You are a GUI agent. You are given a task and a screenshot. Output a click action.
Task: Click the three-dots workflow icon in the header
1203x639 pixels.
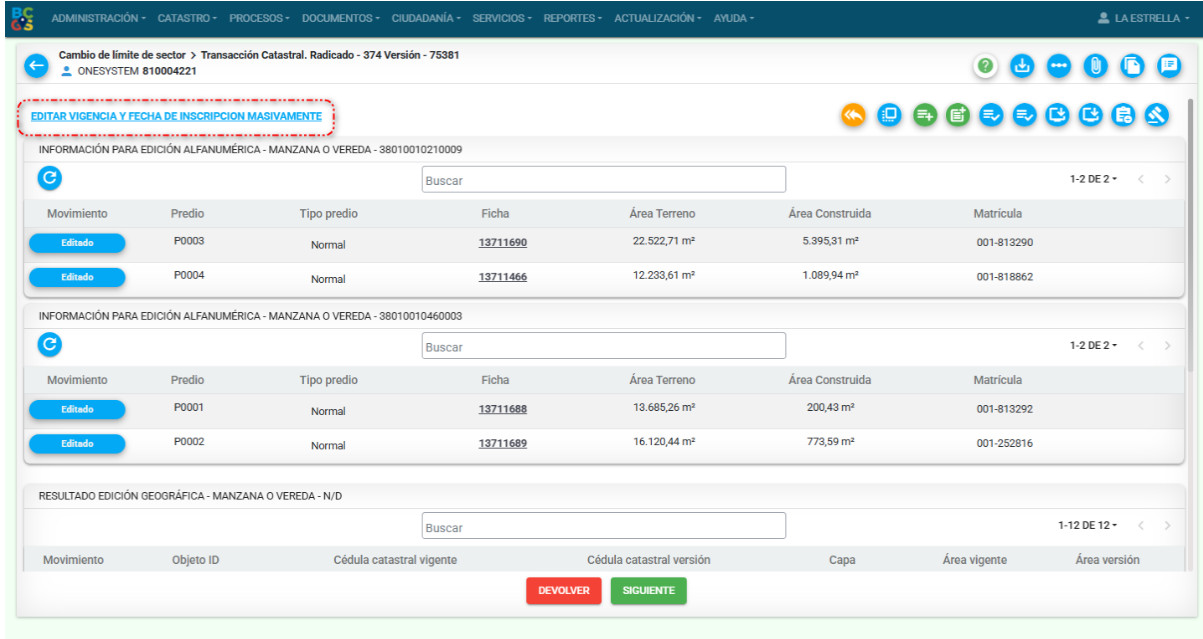[x=1059, y=66]
